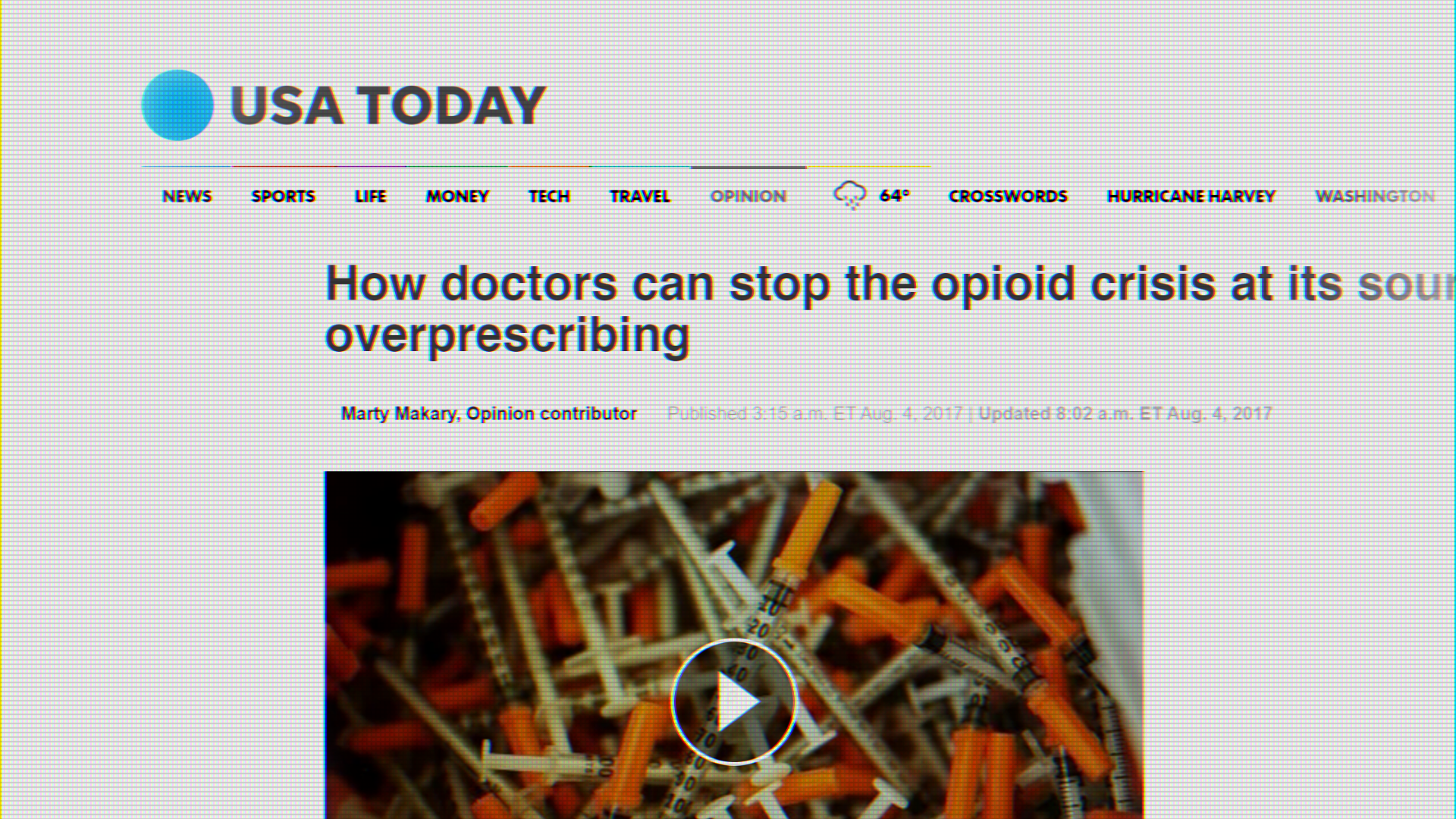Viewport: 1456px width, 819px height.
Task: Click the published date timestamp
Action: pyautogui.click(x=814, y=414)
